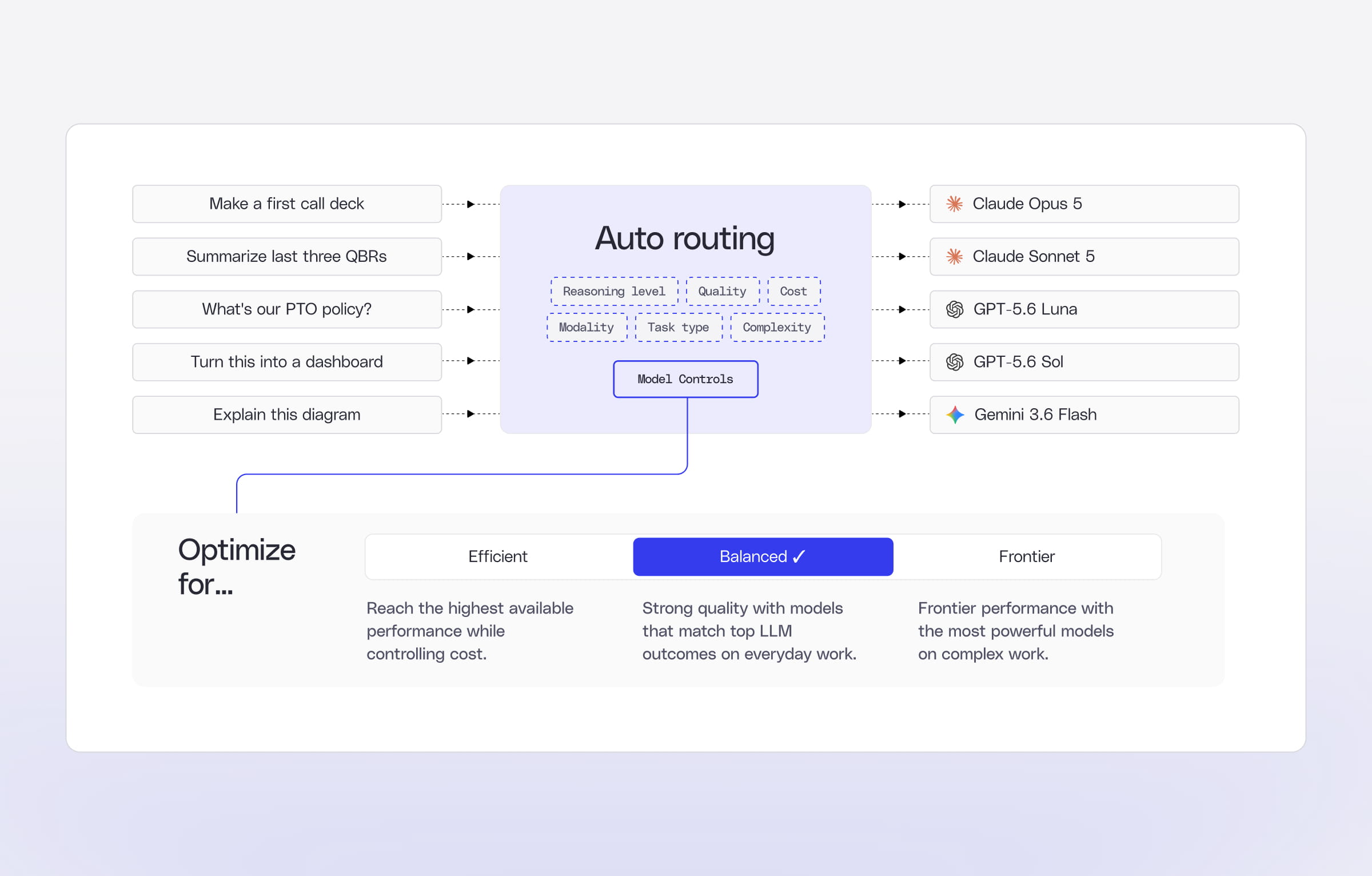Select the Balanced optimization option
The image size is (1372, 876).
click(x=763, y=556)
